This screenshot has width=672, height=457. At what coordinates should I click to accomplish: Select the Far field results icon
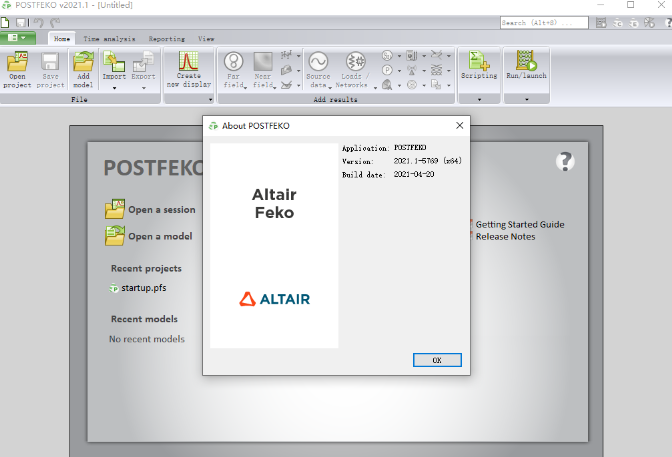tap(234, 62)
